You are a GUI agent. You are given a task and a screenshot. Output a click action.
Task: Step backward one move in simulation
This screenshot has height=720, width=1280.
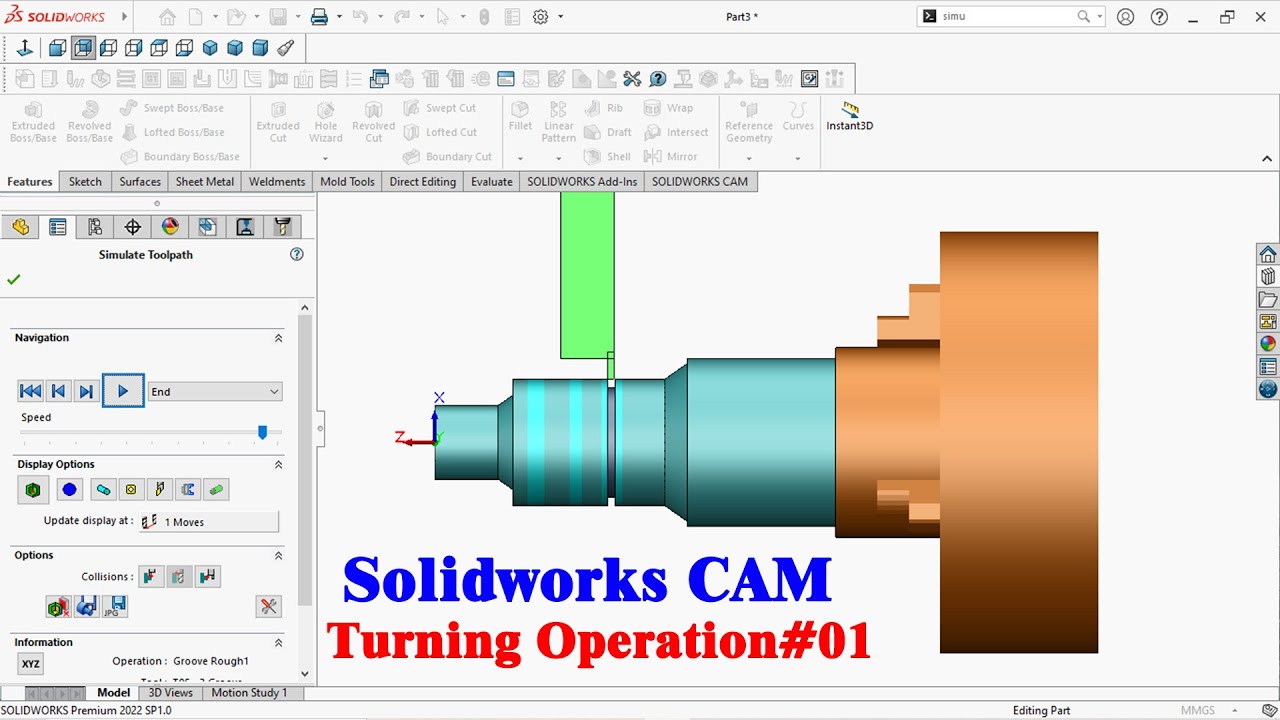coord(58,391)
